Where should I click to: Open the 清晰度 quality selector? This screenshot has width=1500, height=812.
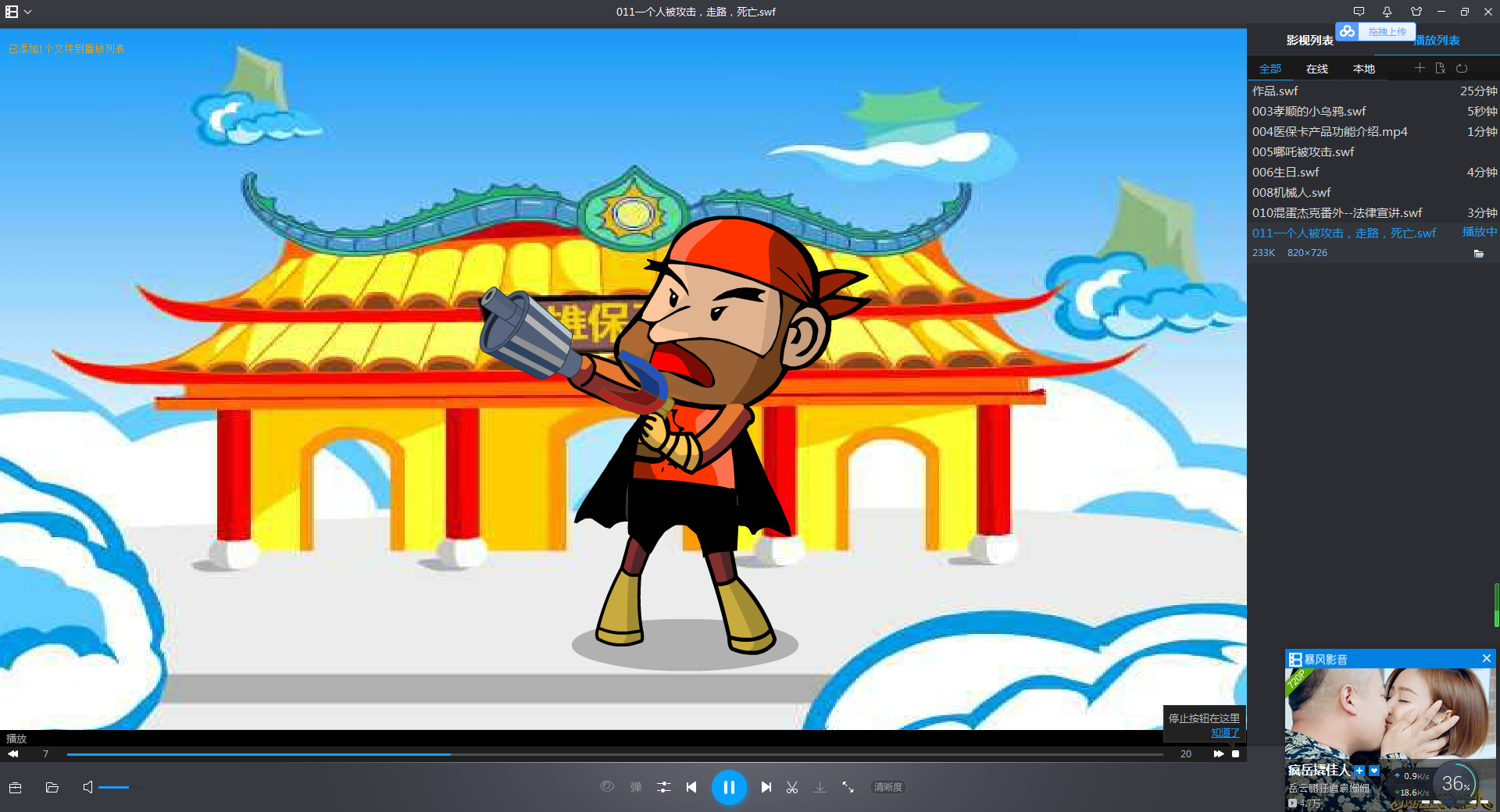pos(888,787)
